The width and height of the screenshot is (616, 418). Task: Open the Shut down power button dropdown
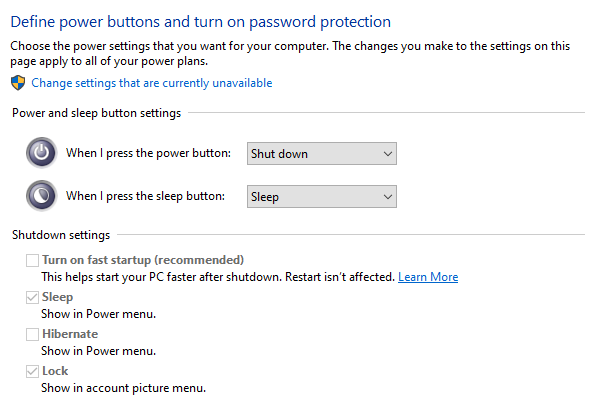coord(322,154)
